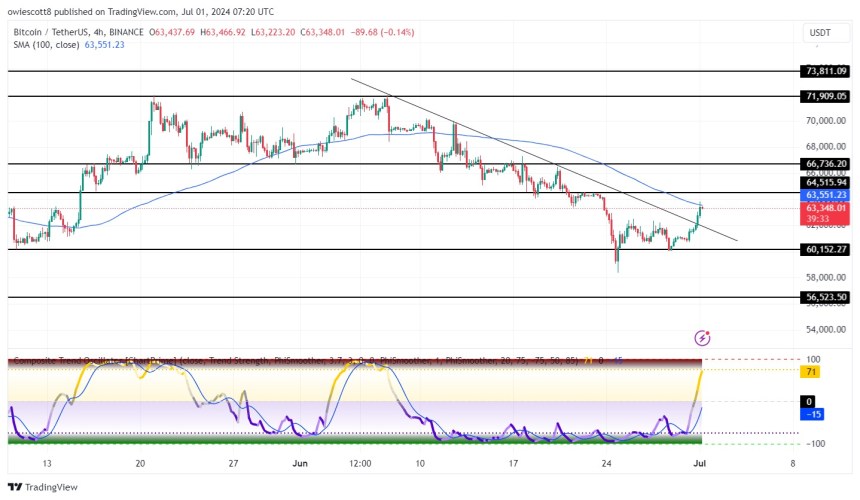
Task: Click the blue SMA value label 63,551.23
Action: pyautogui.click(x=826, y=195)
